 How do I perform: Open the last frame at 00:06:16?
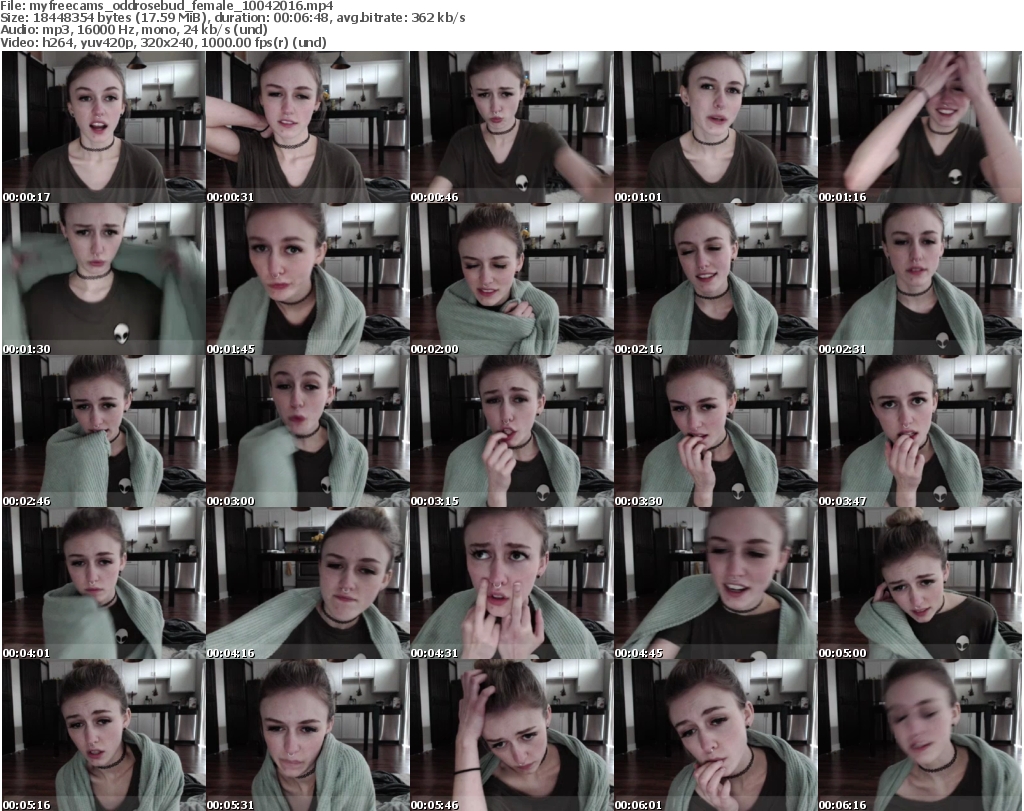pyautogui.click(x=919, y=735)
